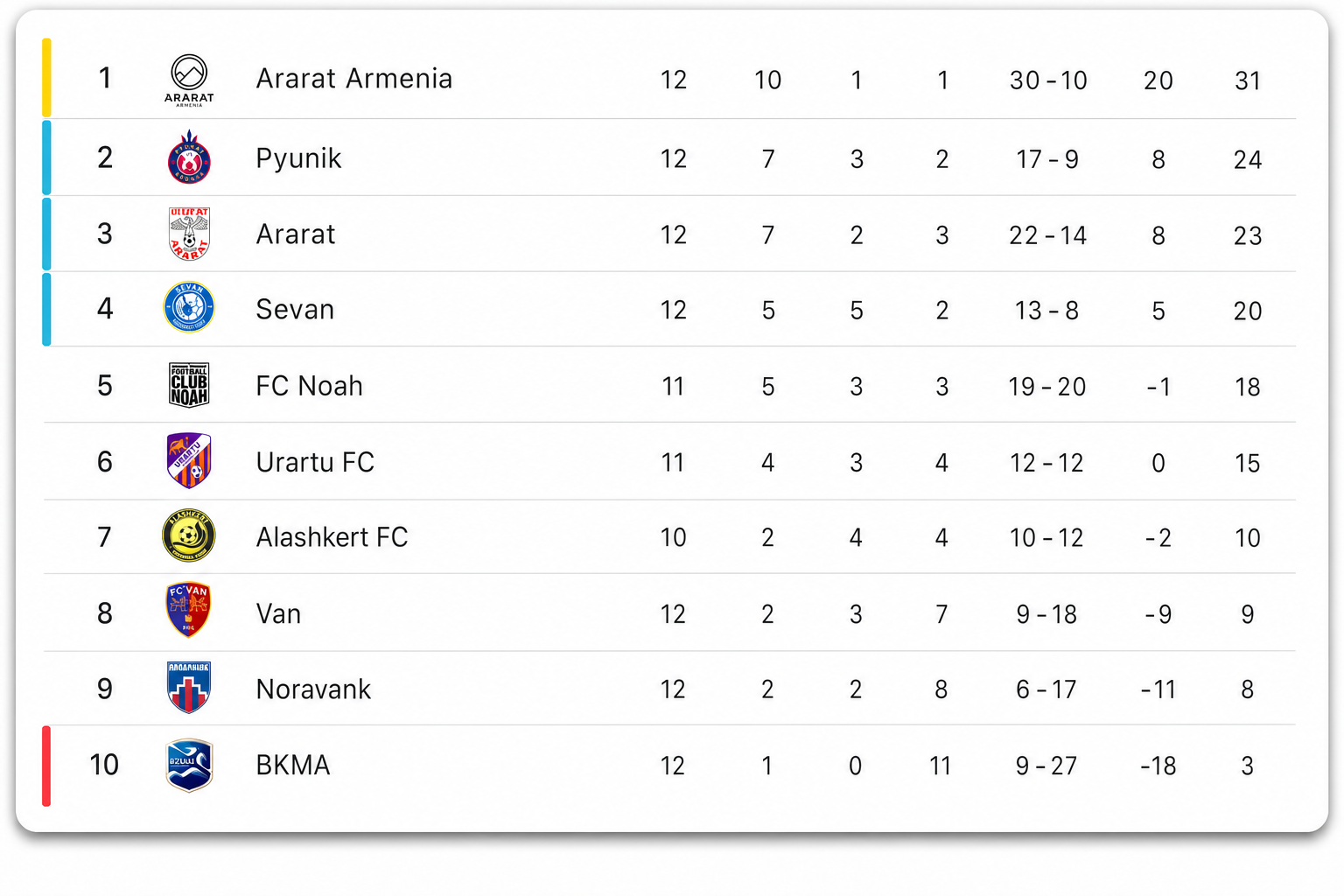The height and width of the screenshot is (896, 1344).
Task: Select Van's position number 8
Action: (x=105, y=613)
